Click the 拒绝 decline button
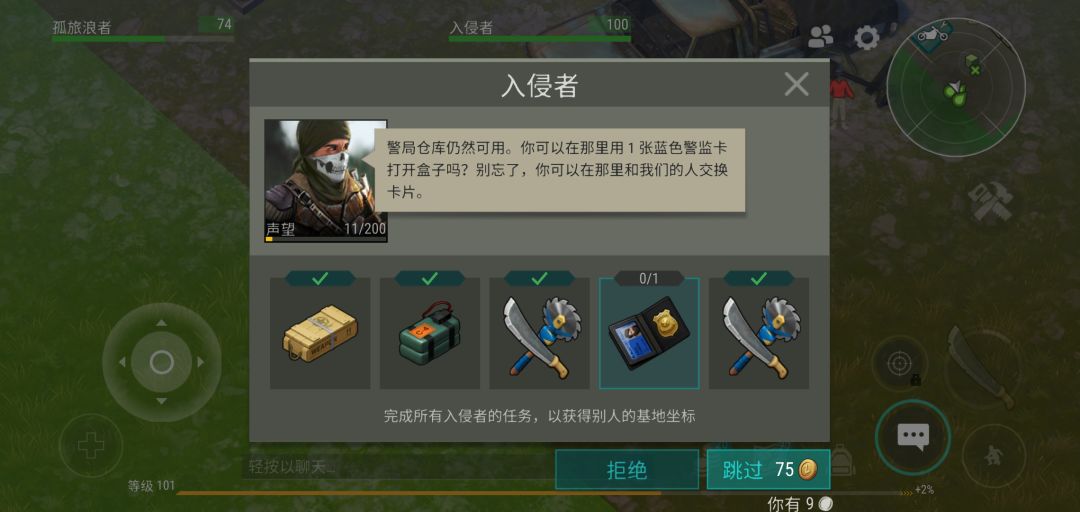The height and width of the screenshot is (512, 1080). coord(627,470)
